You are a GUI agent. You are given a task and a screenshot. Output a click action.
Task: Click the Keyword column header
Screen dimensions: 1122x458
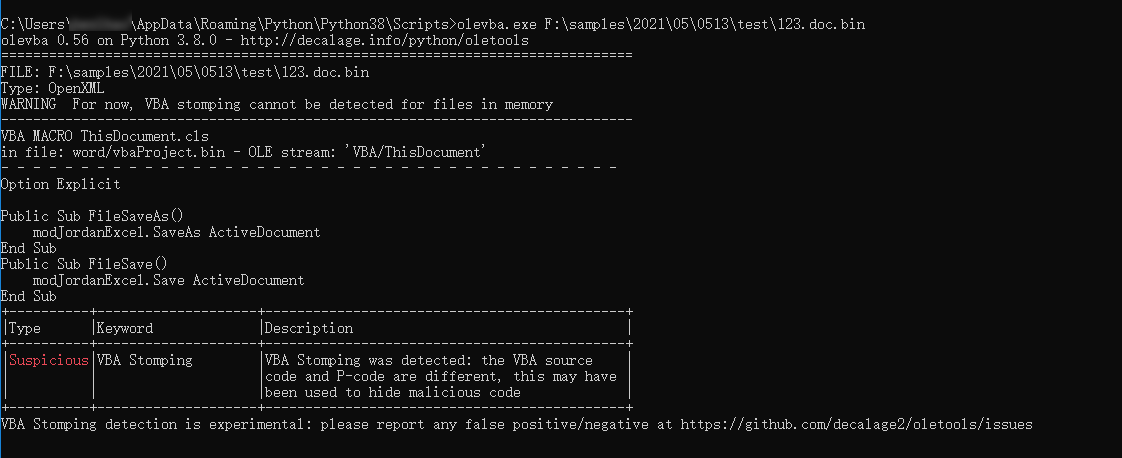pos(125,328)
